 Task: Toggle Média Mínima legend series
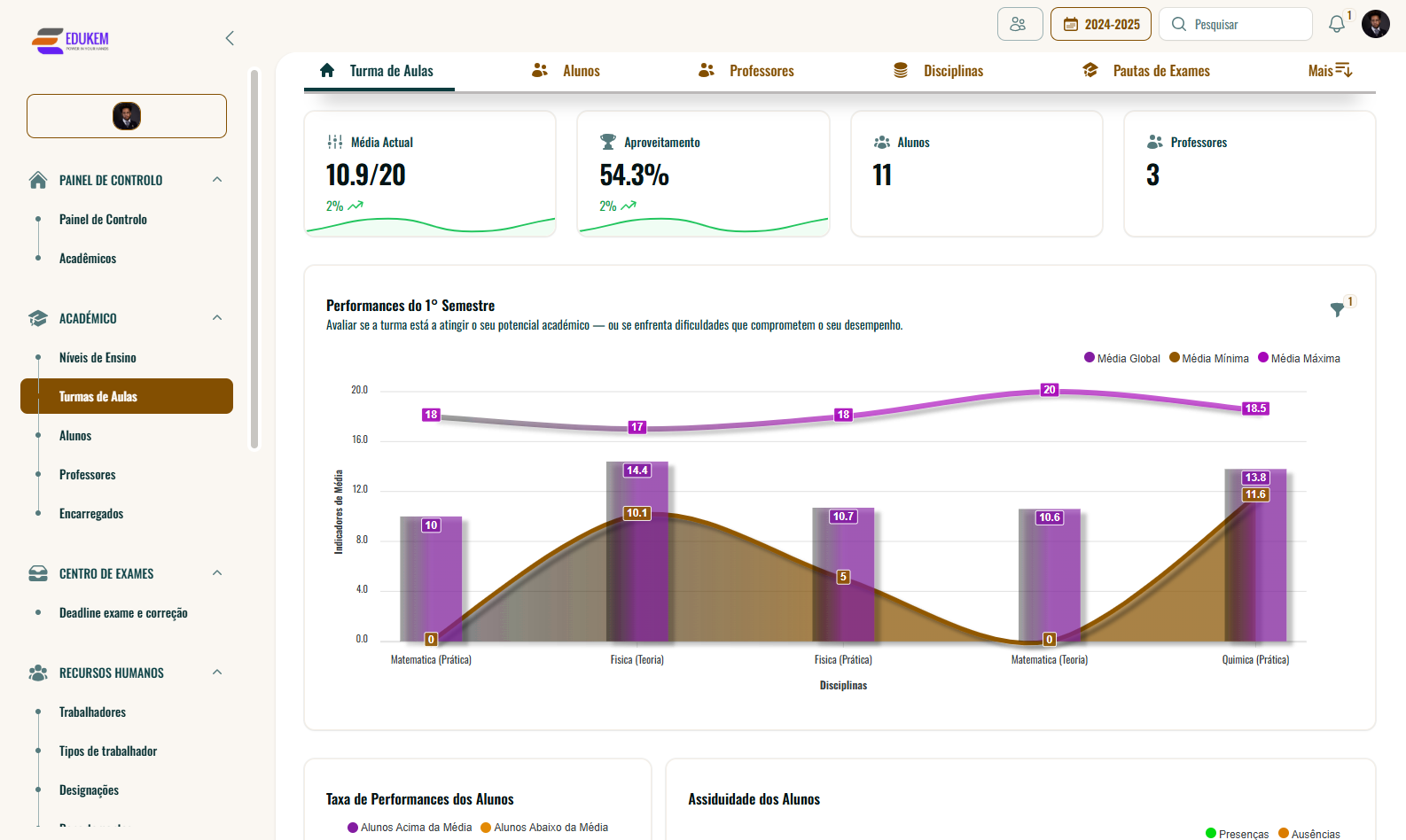tap(1208, 359)
